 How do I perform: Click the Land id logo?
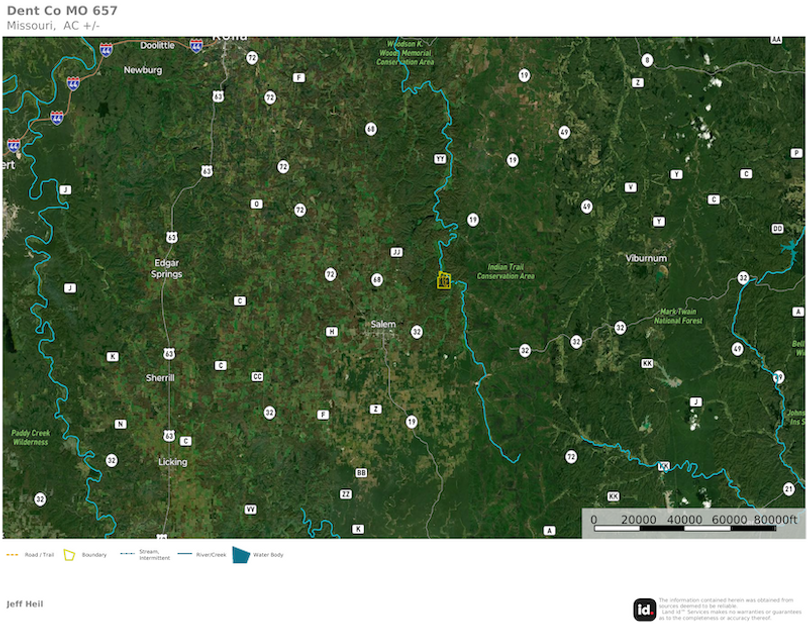(644, 610)
